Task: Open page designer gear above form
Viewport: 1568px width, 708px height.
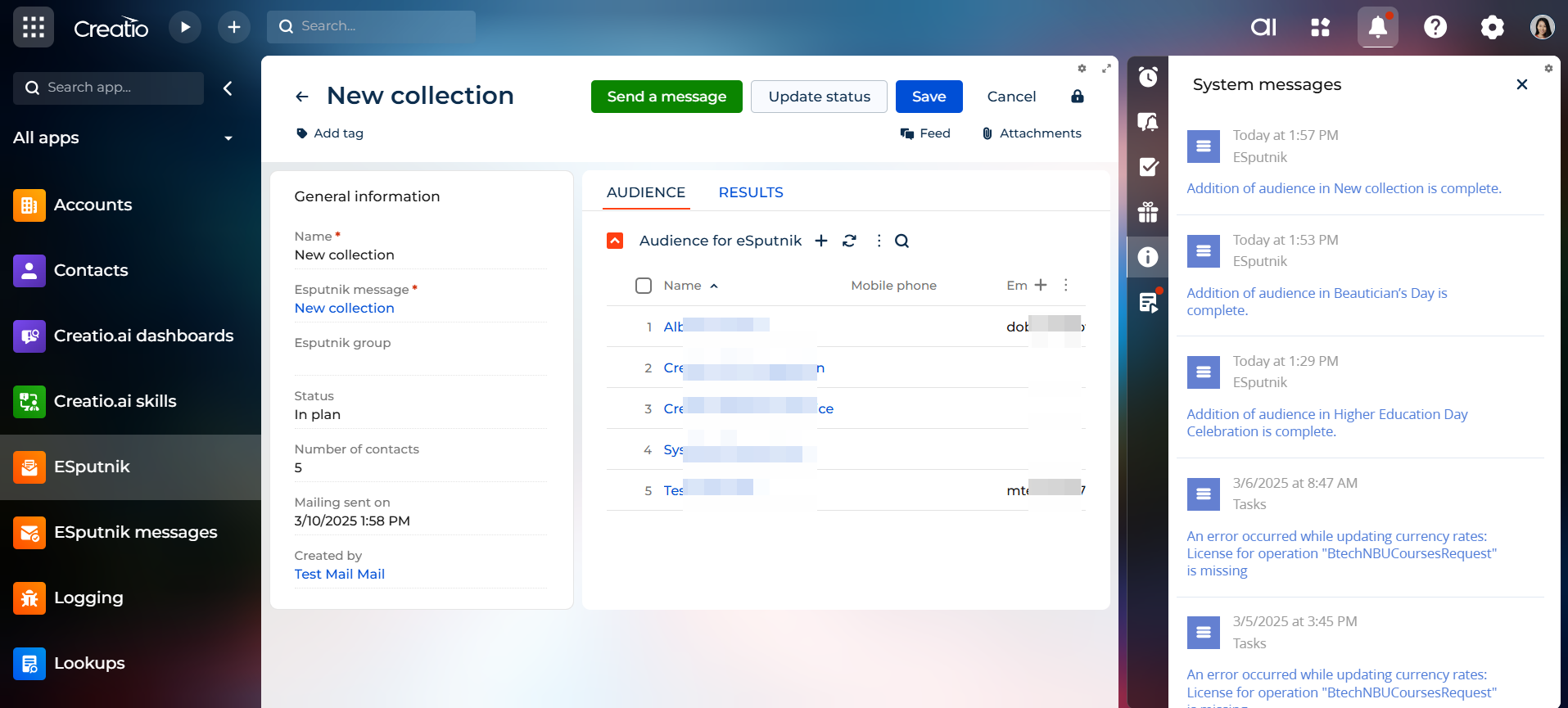Action: [x=1082, y=69]
